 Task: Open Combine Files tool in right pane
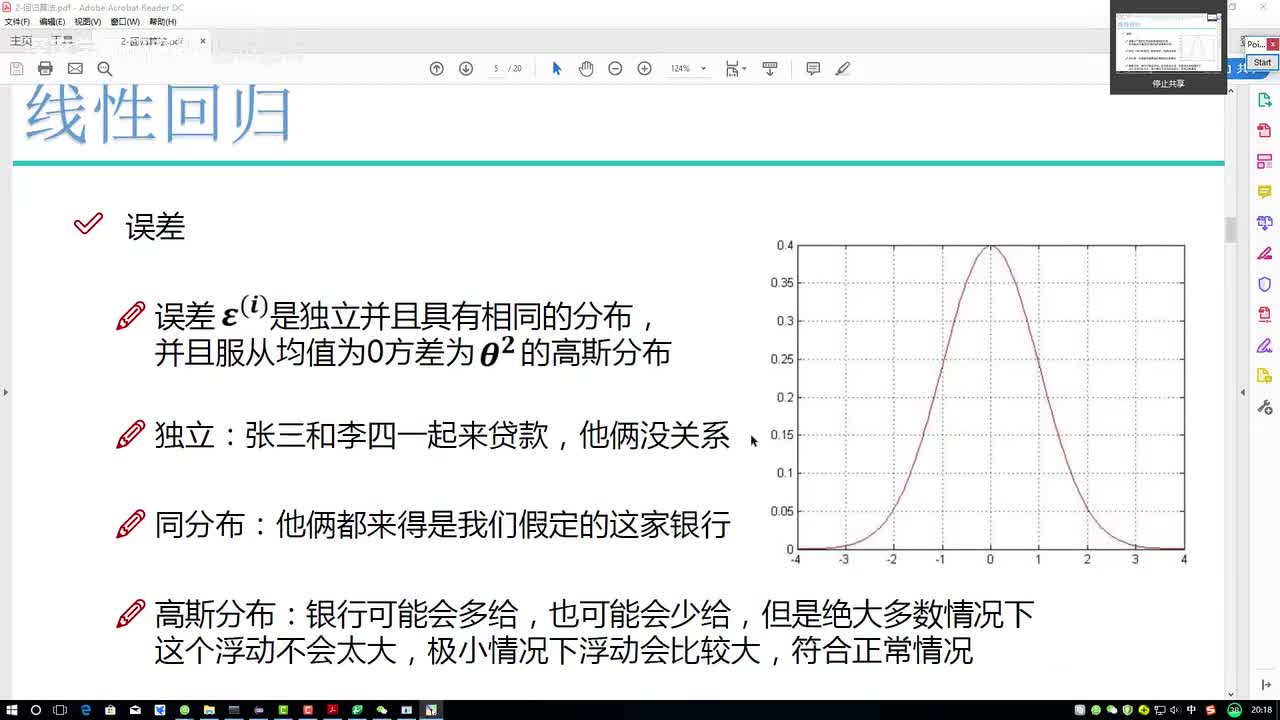[1264, 223]
